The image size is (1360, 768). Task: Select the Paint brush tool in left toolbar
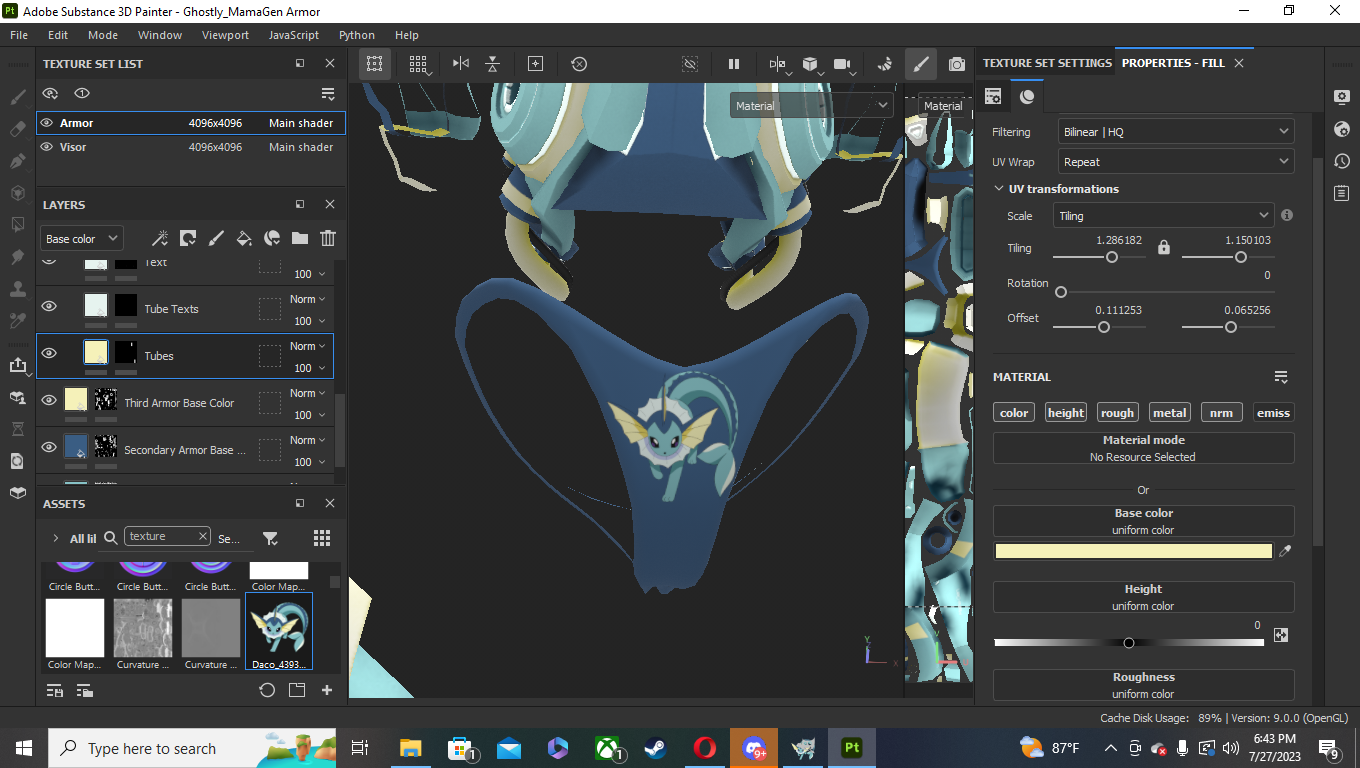tap(17, 98)
